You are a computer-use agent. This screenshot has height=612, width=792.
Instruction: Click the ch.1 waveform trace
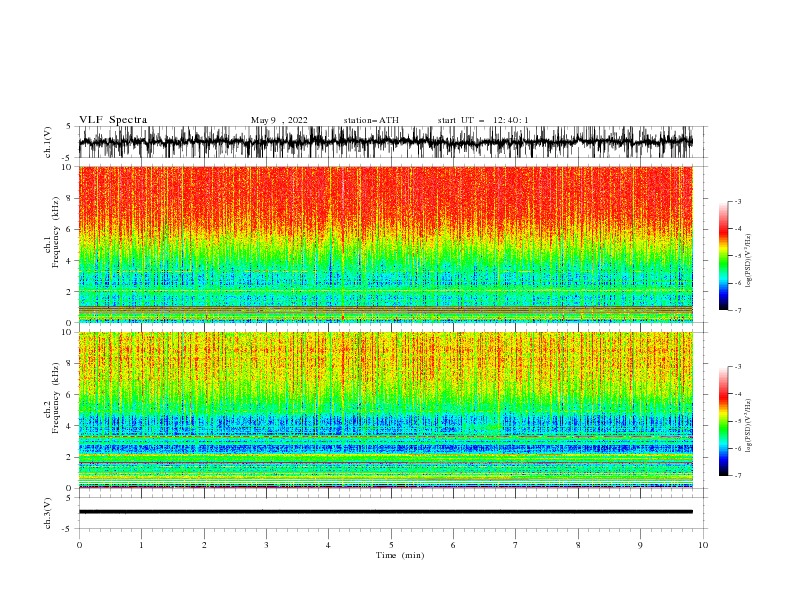click(385, 142)
